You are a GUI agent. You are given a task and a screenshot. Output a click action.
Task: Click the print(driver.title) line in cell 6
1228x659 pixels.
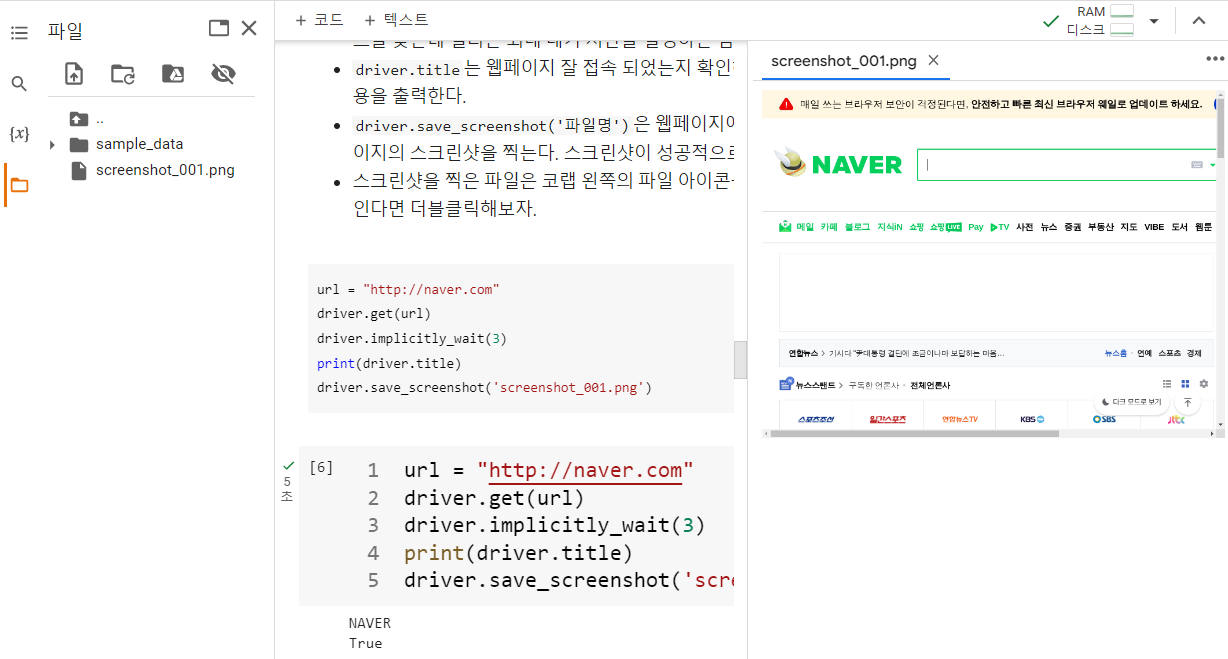(518, 553)
